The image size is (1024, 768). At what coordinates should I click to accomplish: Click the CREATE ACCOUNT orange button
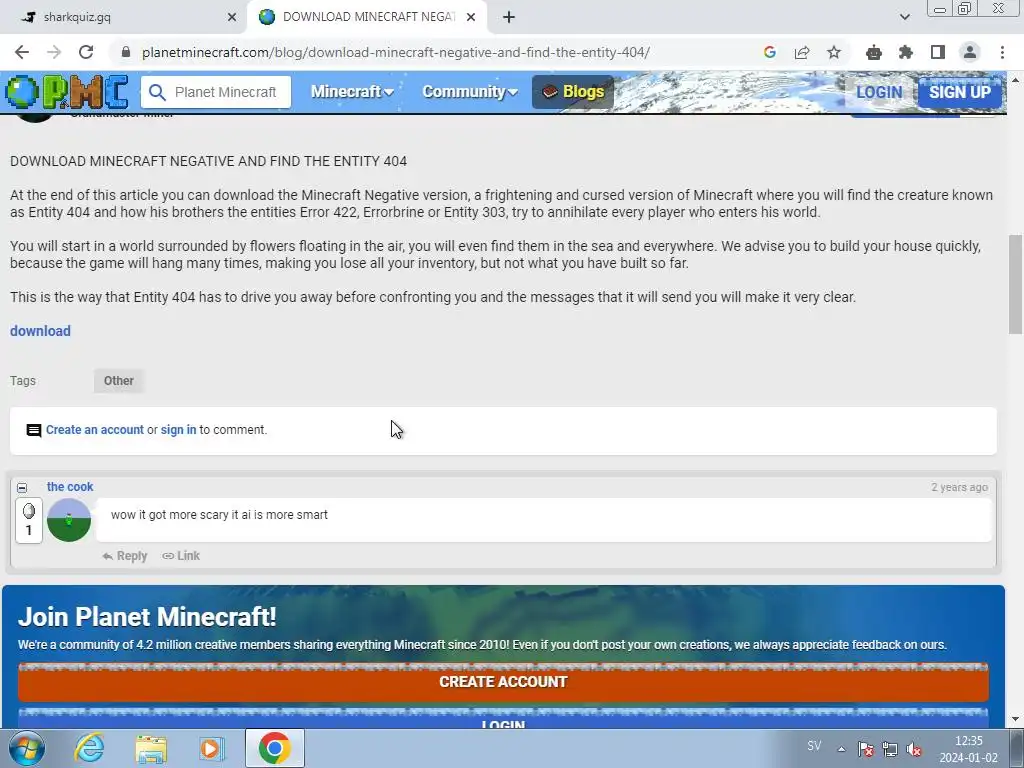tap(503, 682)
